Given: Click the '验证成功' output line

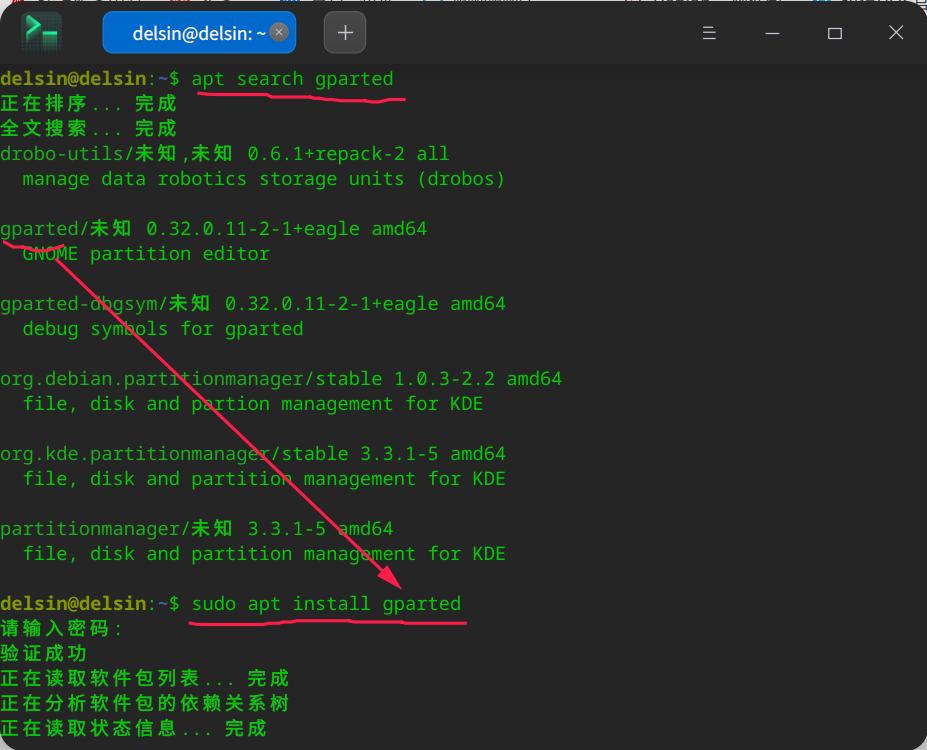Looking at the screenshot, I should pyautogui.click(x=44, y=653).
